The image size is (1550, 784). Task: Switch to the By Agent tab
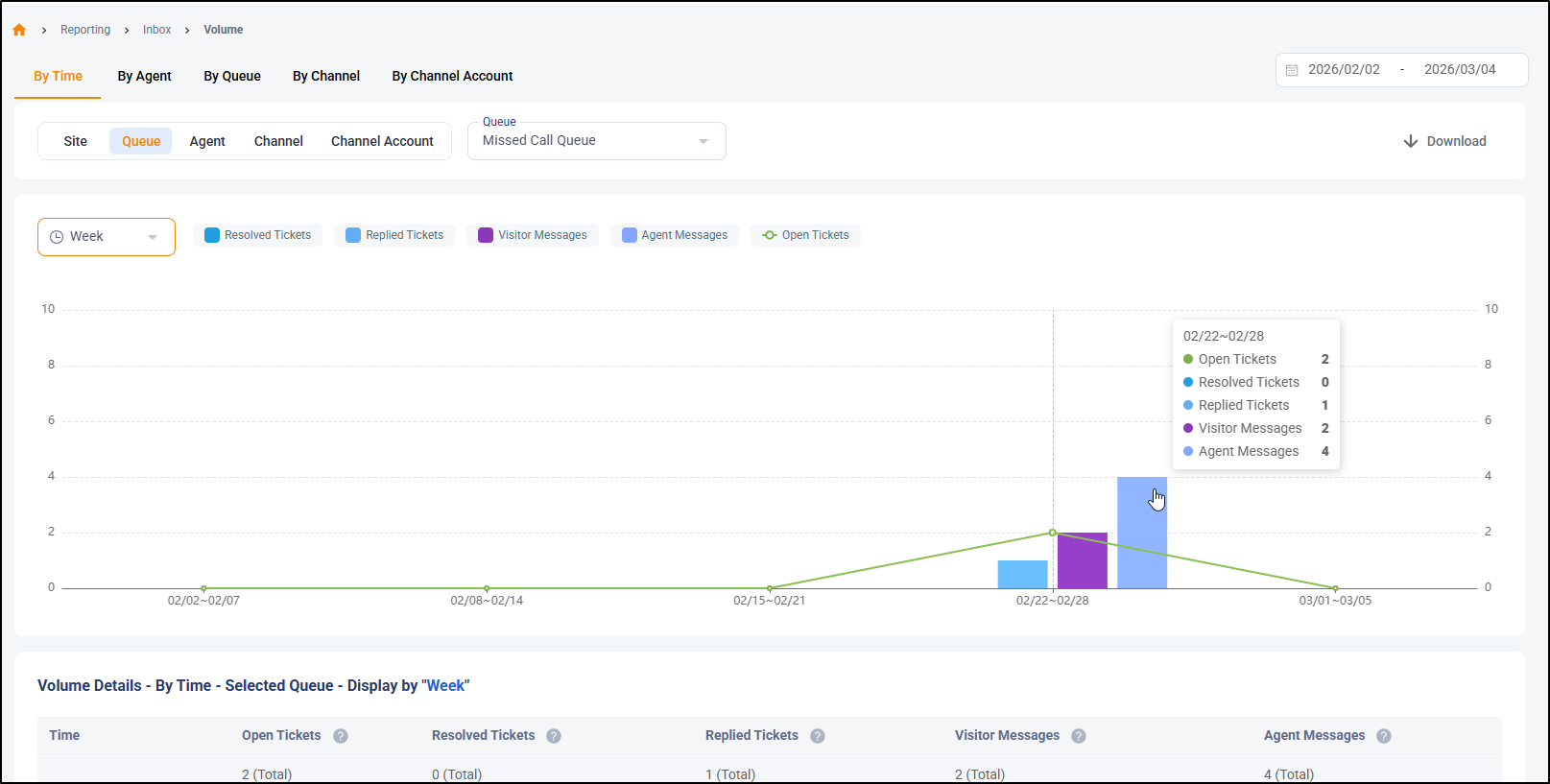pyautogui.click(x=144, y=76)
